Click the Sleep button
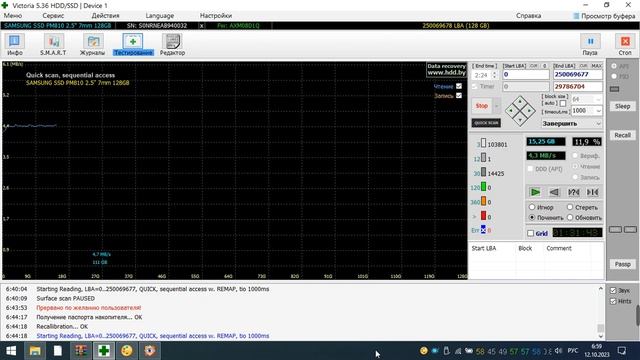 pyautogui.click(x=622, y=106)
